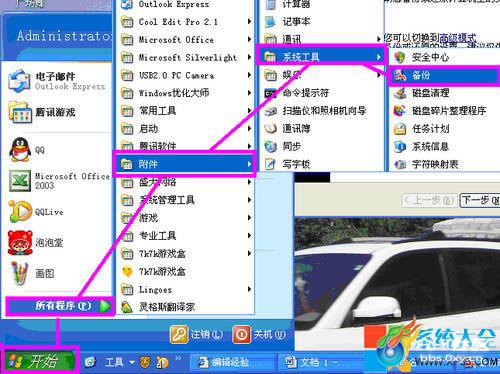Open 工具 toolbar dropdown on taskbar
Viewport: 500px width, 374px height.
pos(119,362)
